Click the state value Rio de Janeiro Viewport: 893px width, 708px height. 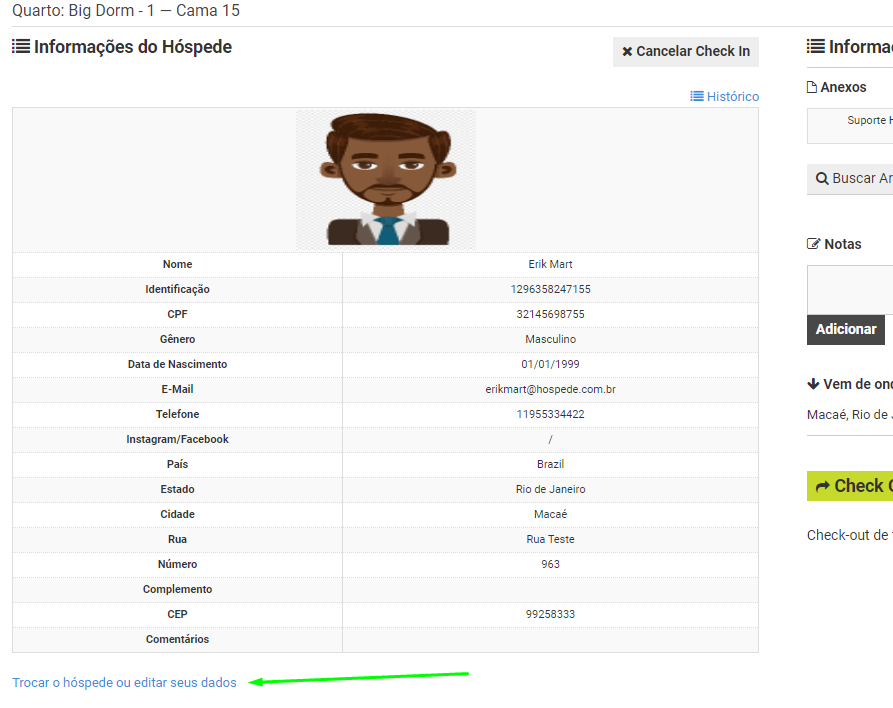550,489
